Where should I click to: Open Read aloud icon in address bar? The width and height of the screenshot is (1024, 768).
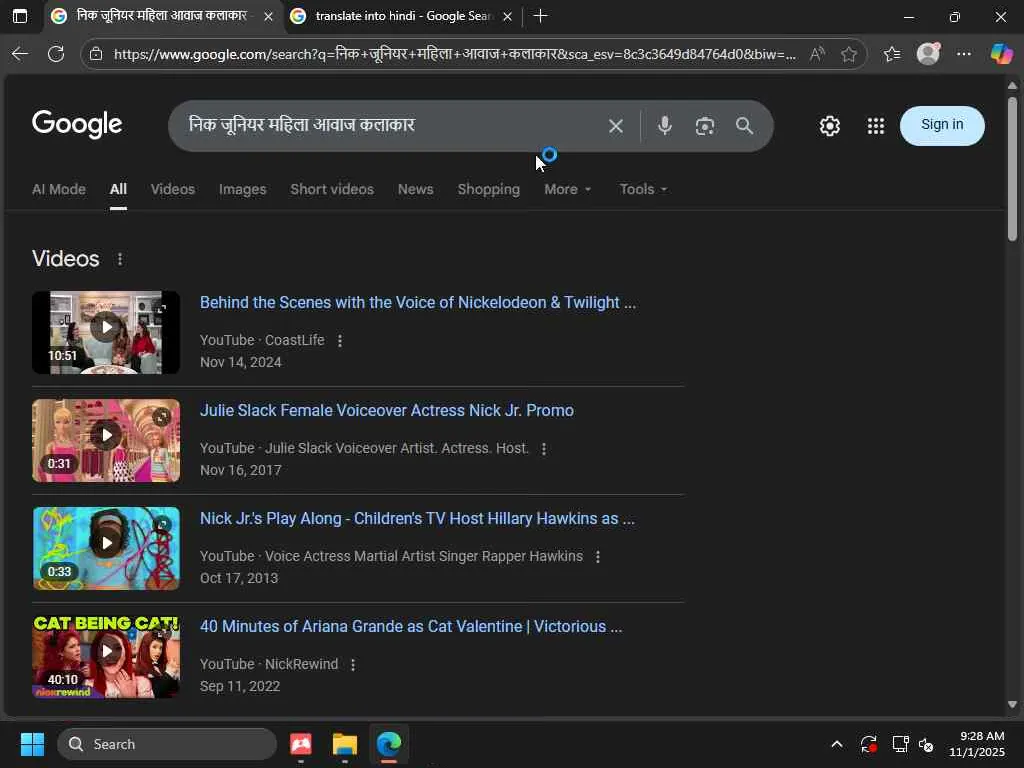(x=817, y=54)
